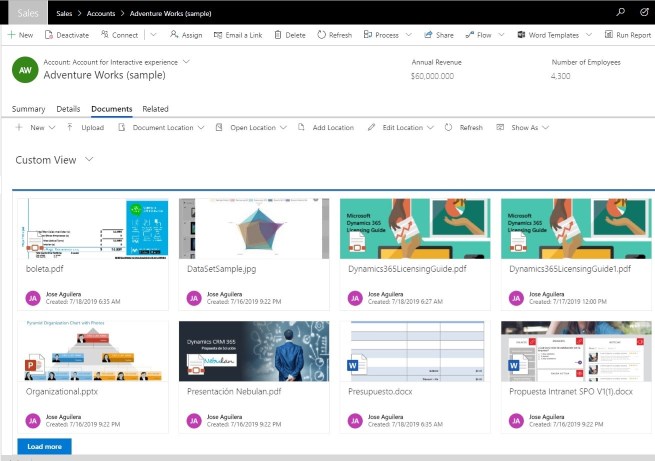Expand the Connect split dropdown chevron

tap(153, 35)
